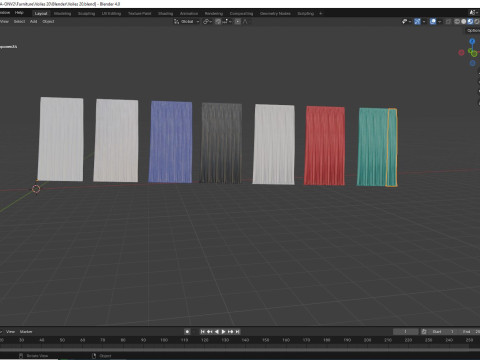Switch to the Shading workspace tab
This screenshot has width=480, height=360.
point(166,14)
